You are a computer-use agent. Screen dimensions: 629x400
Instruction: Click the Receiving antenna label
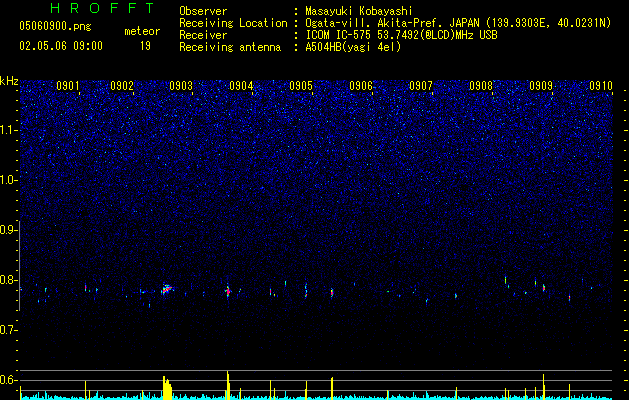[230, 47]
